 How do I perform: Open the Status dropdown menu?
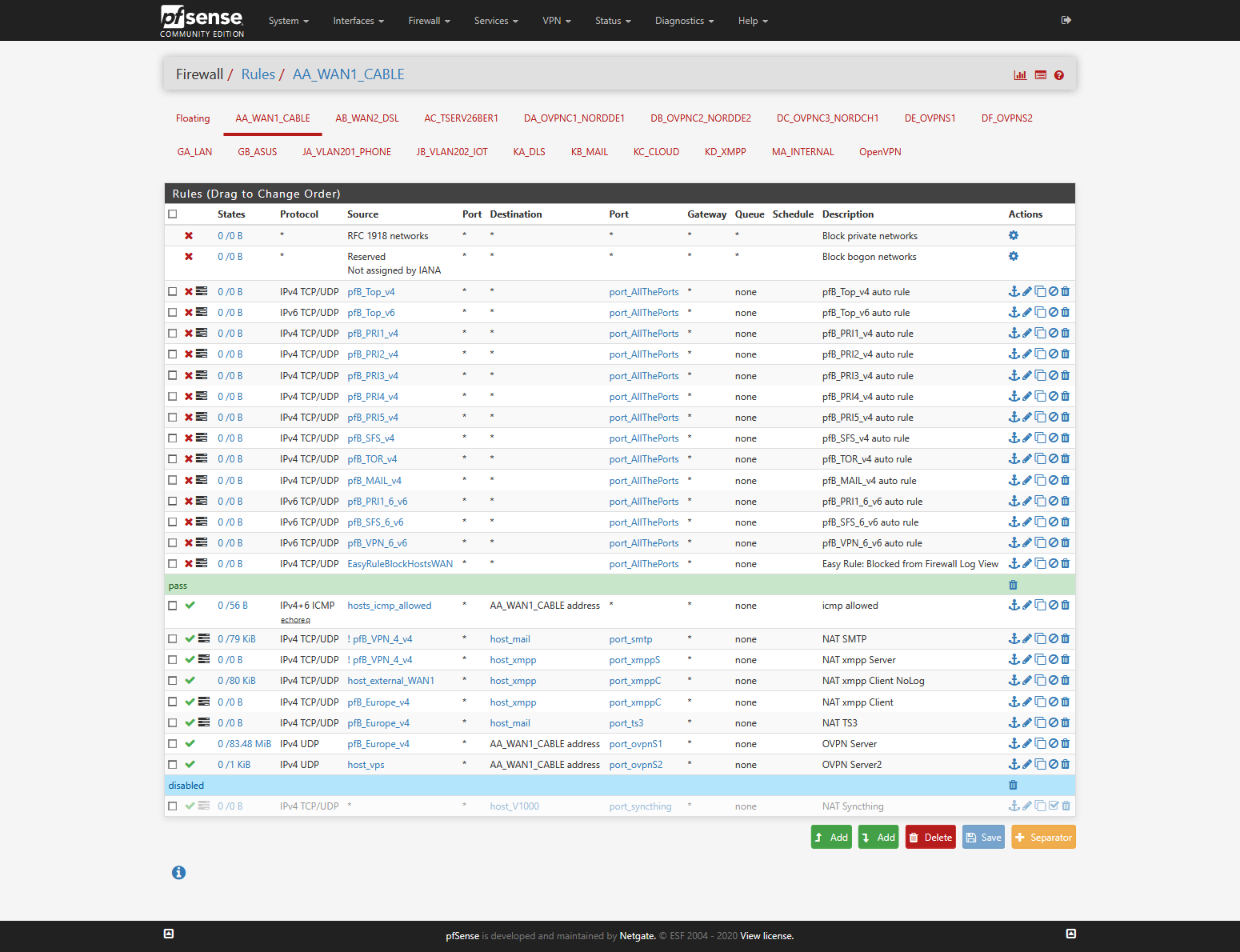point(613,21)
